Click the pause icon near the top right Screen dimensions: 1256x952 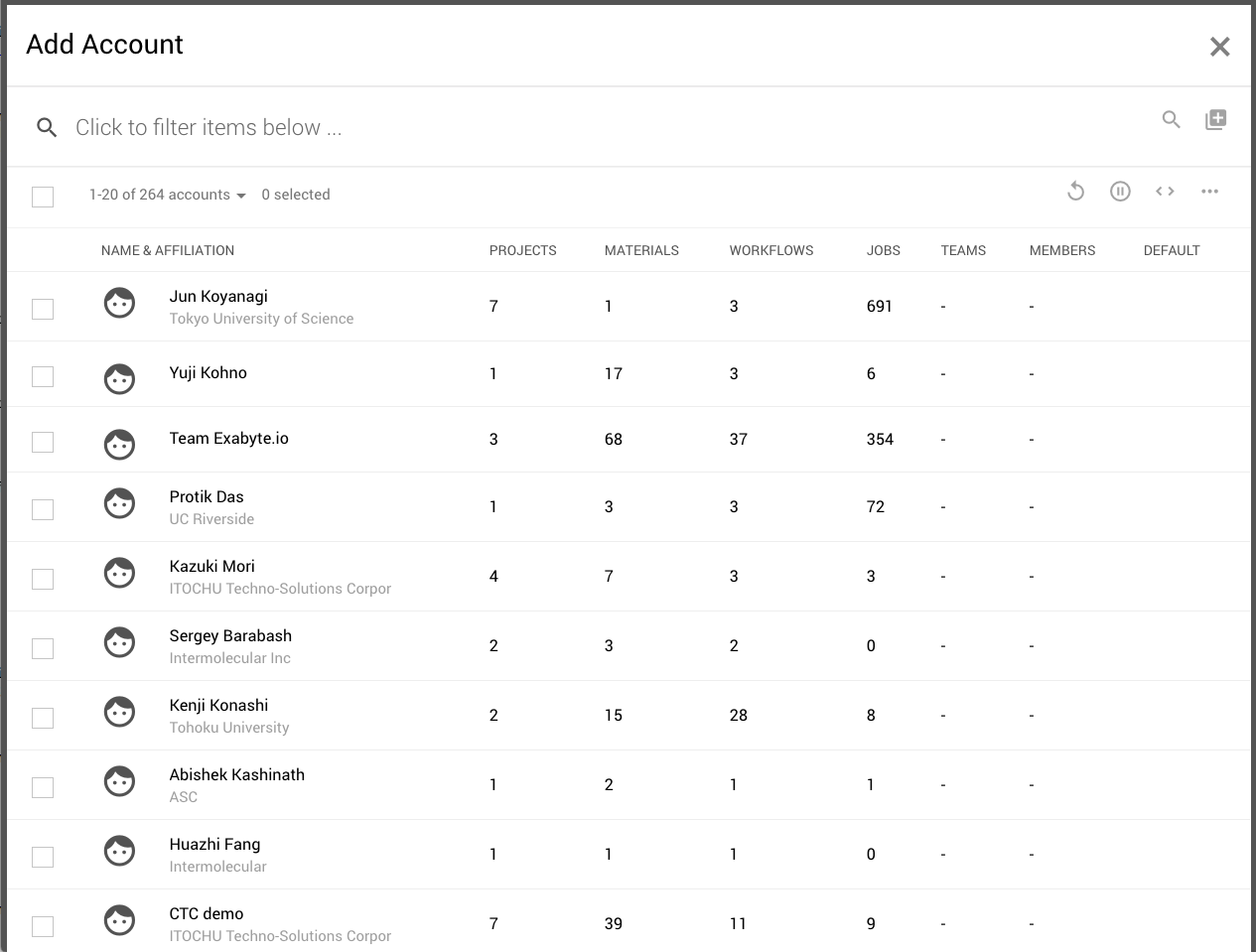pos(1120,191)
